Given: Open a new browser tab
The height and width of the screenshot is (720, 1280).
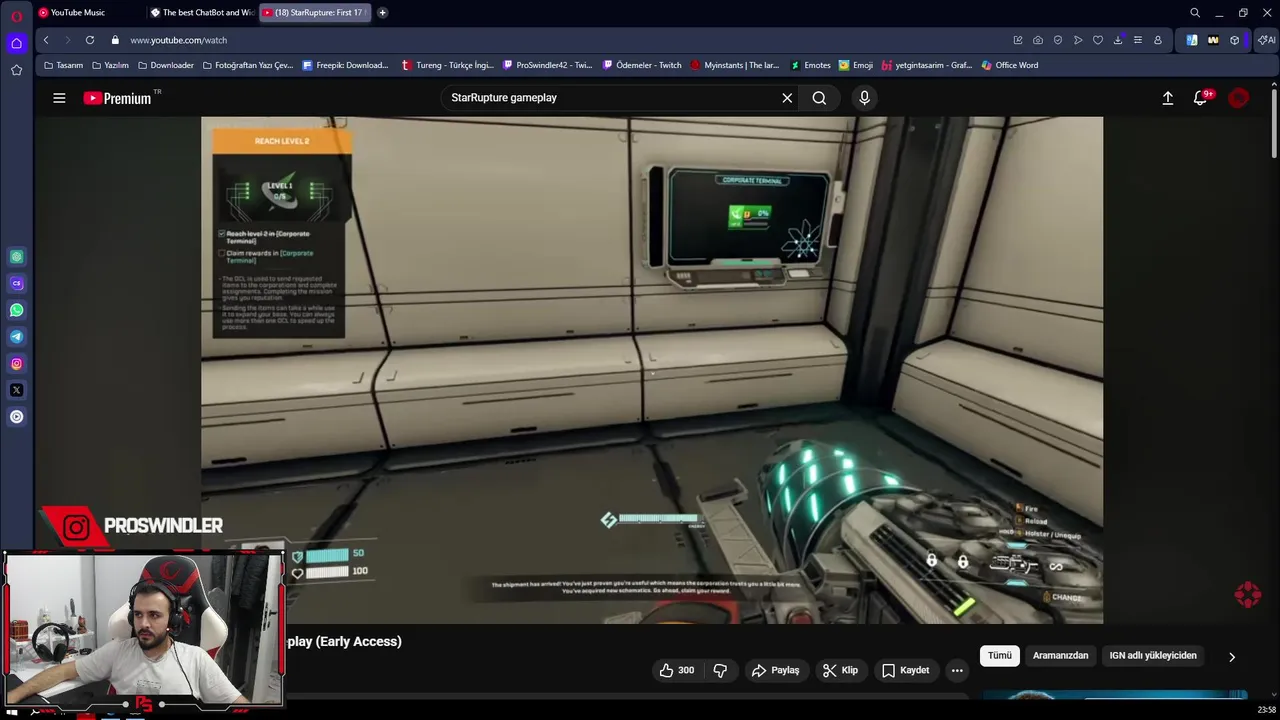Looking at the screenshot, I should click(382, 13).
